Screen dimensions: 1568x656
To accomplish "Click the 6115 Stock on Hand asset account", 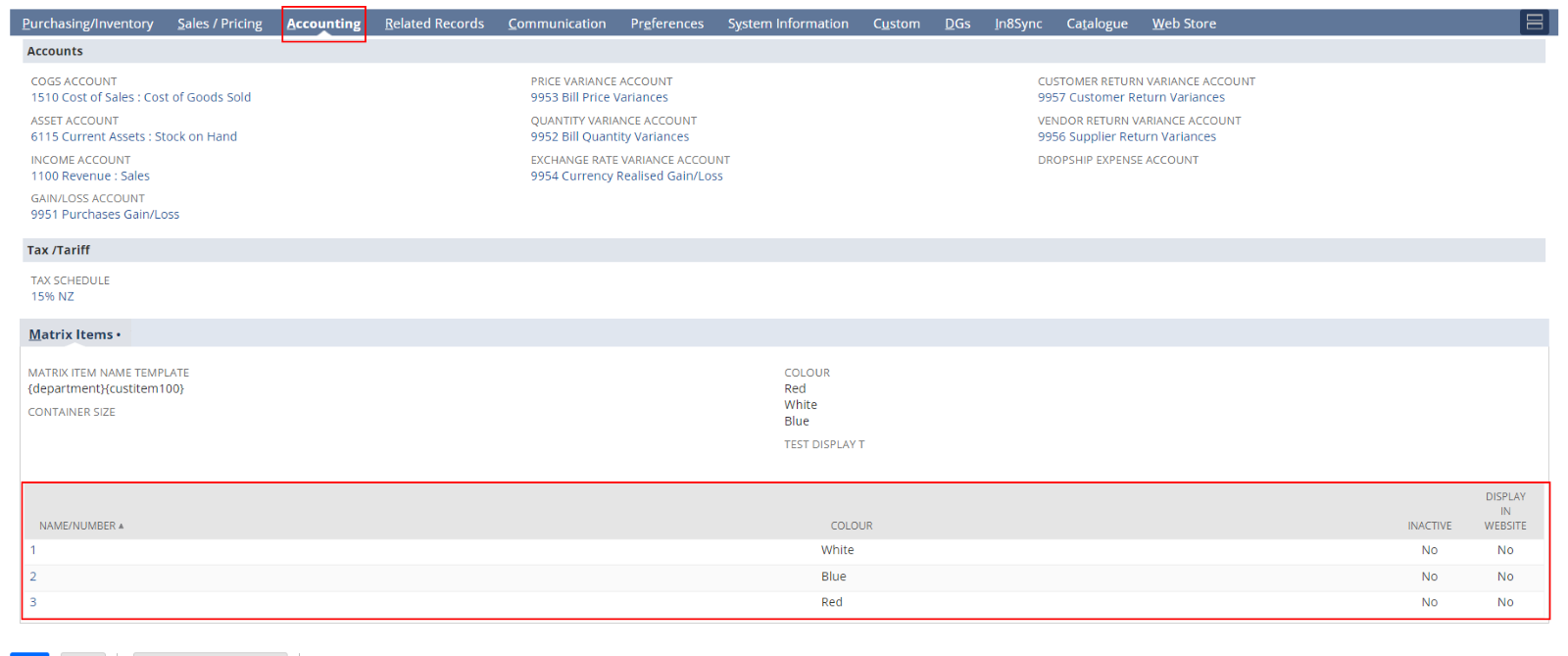I will coord(133,136).
